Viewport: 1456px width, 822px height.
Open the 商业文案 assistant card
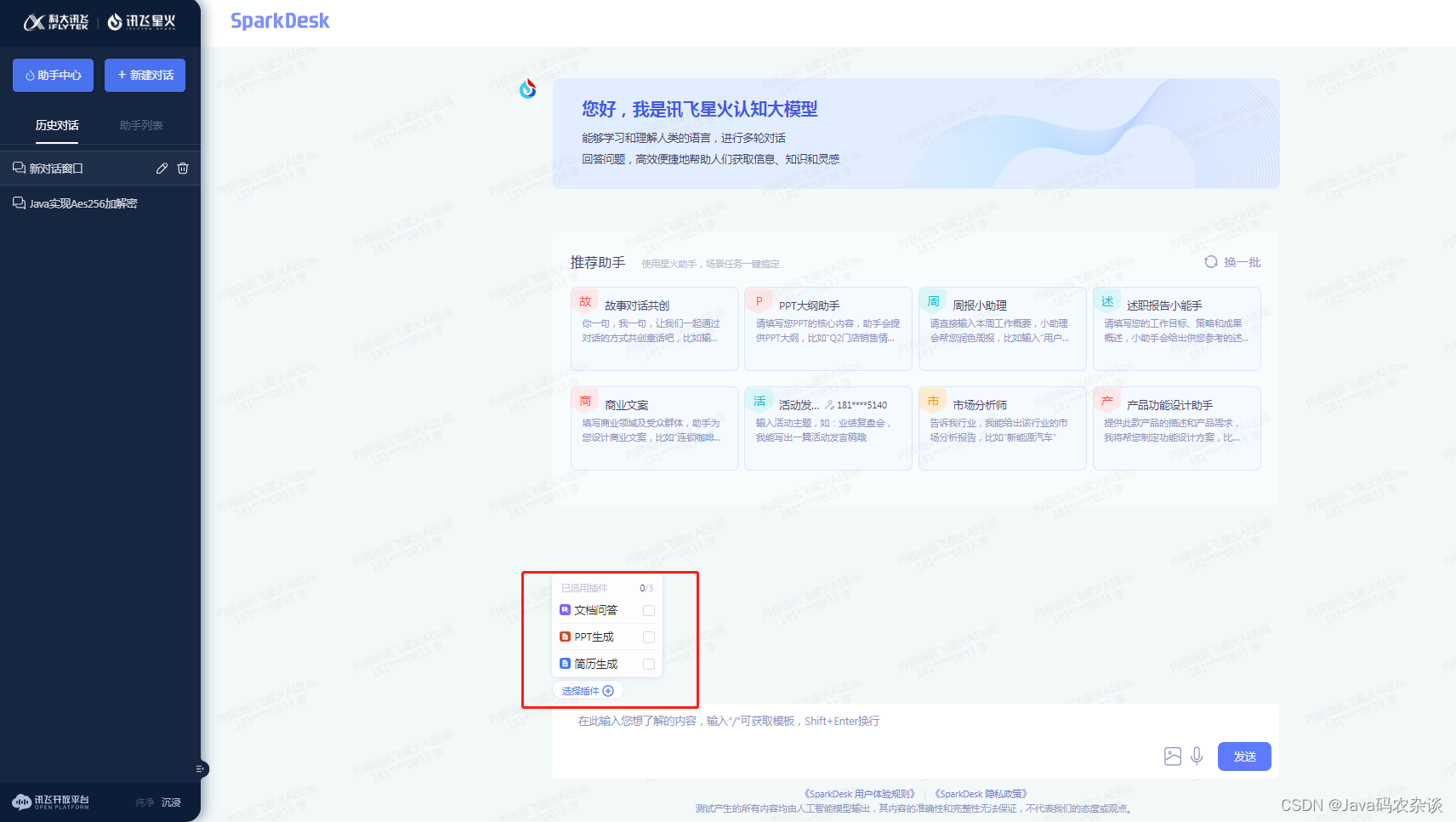[655, 428]
